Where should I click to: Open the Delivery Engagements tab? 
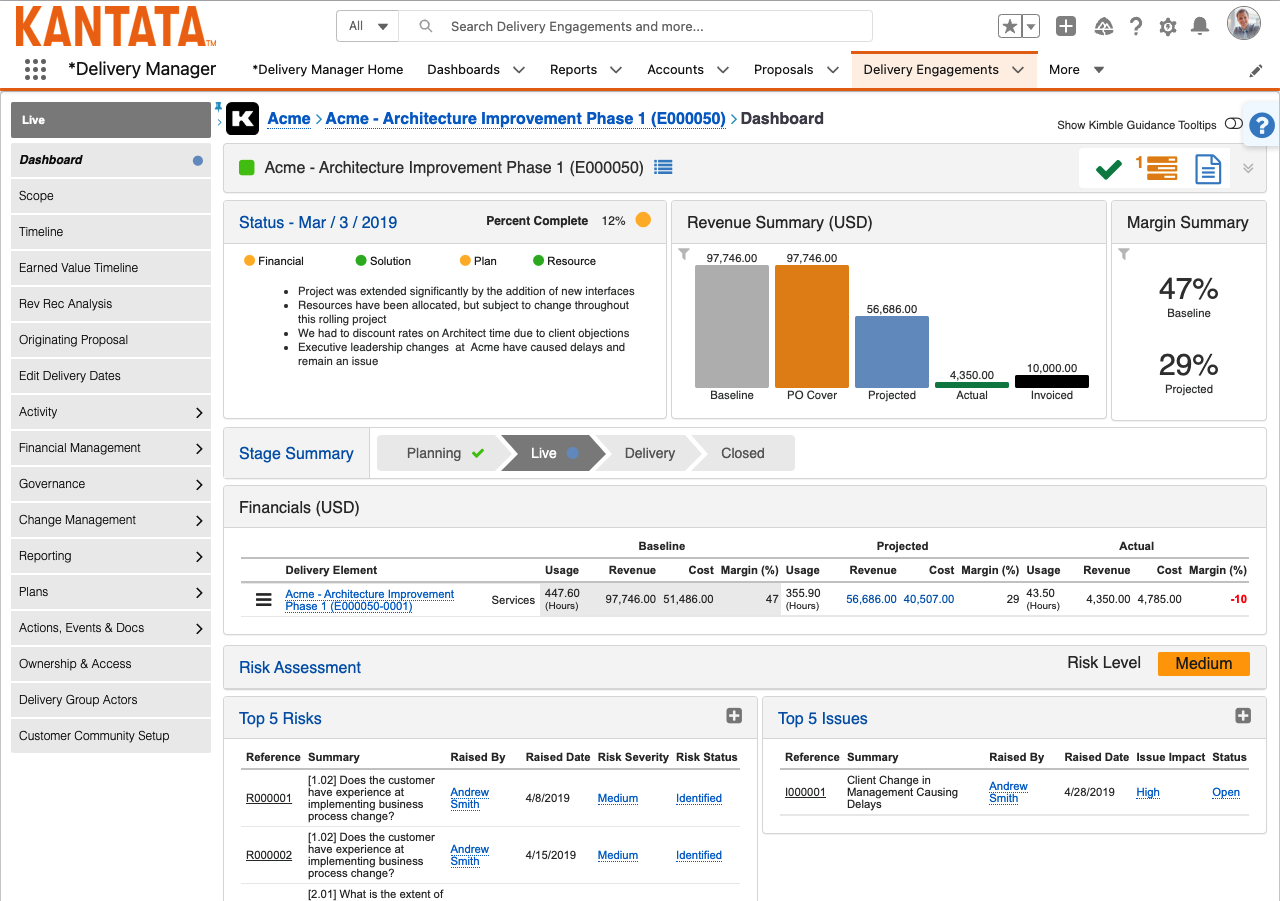[930, 70]
